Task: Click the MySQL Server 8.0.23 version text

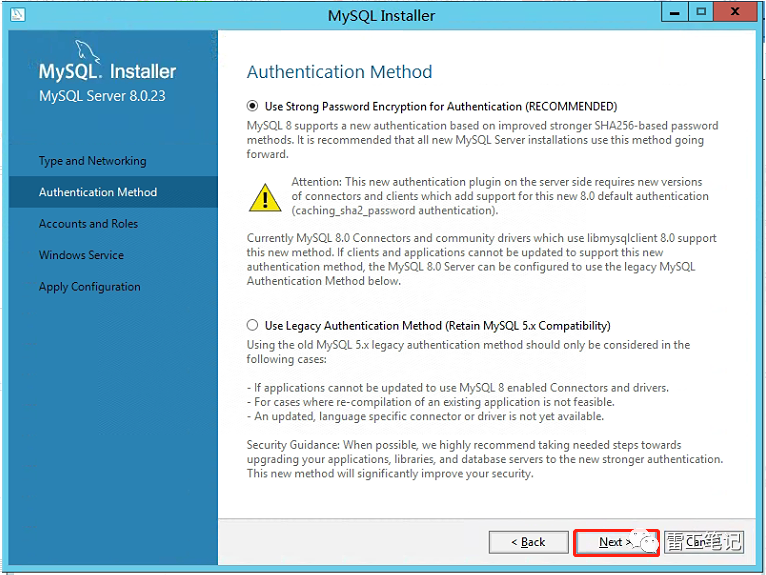Action: [x=102, y=96]
